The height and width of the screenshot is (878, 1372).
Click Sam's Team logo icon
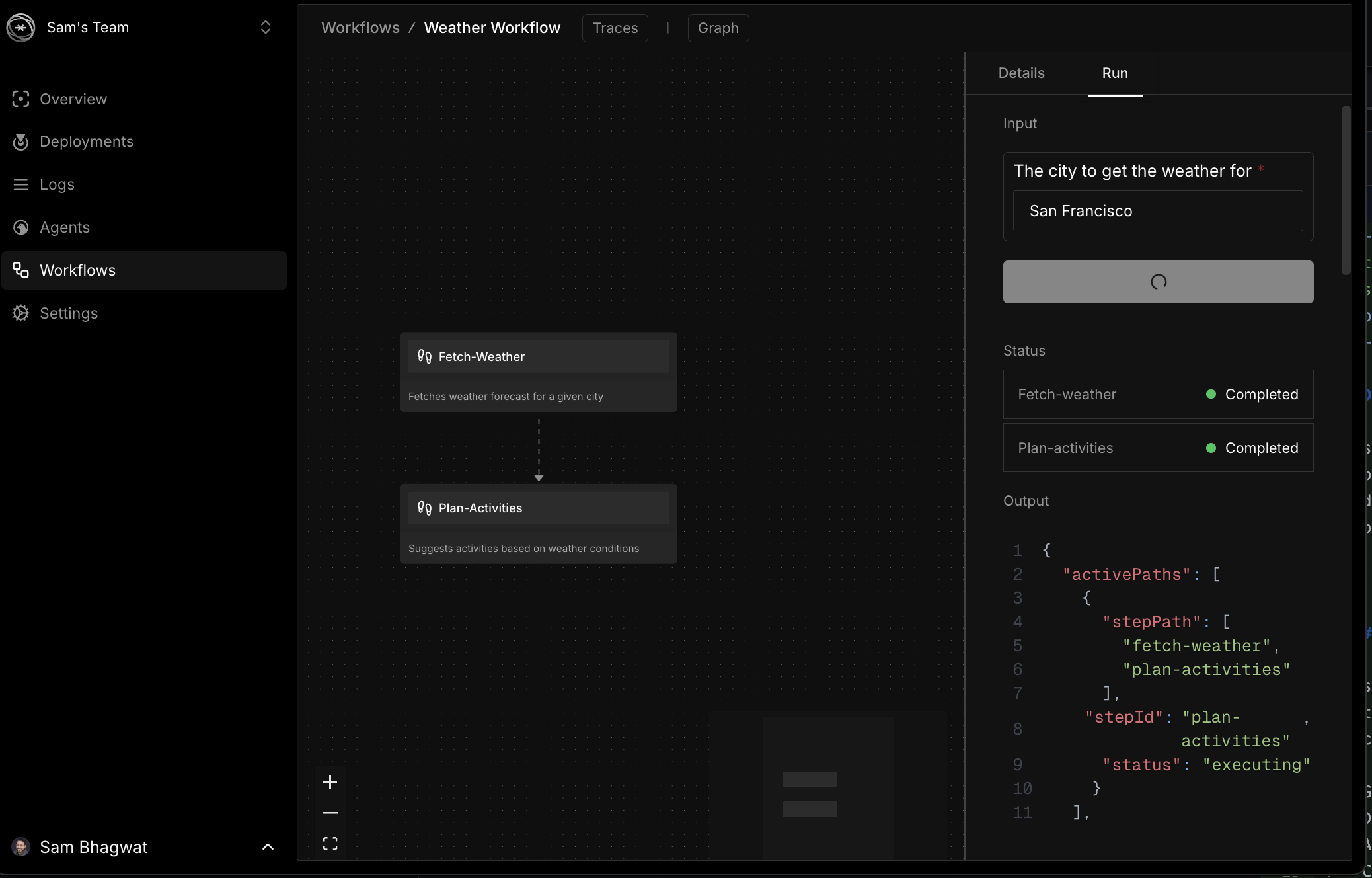(20, 28)
